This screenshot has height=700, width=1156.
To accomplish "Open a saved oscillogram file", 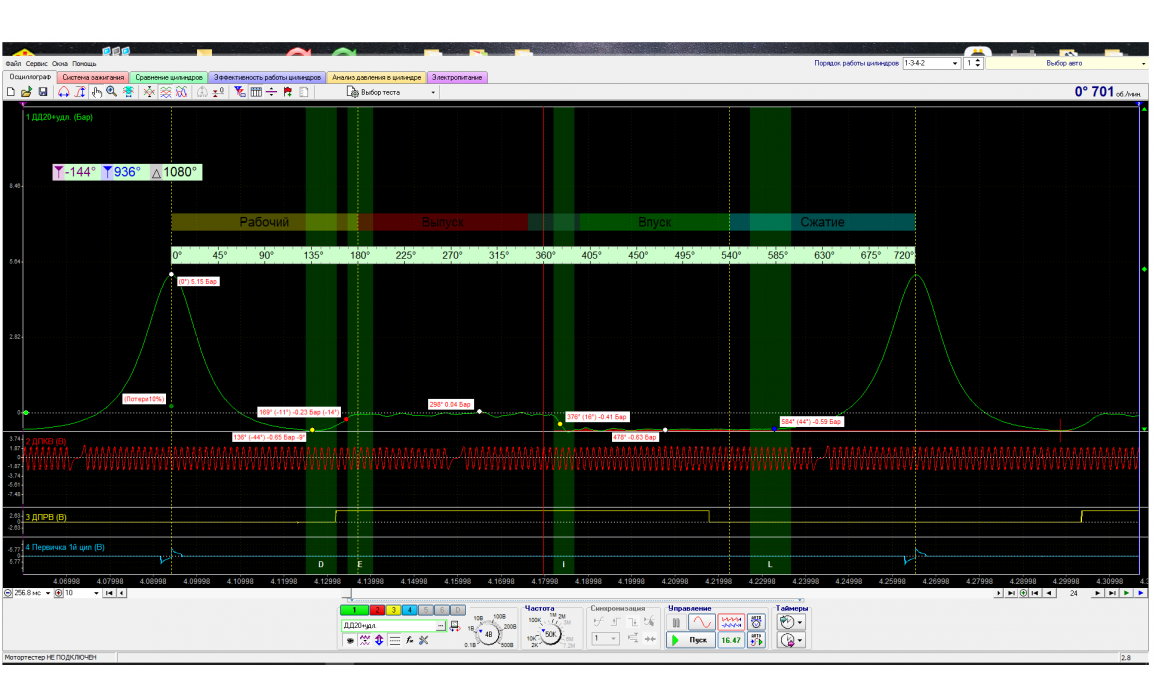I will (x=27, y=92).
